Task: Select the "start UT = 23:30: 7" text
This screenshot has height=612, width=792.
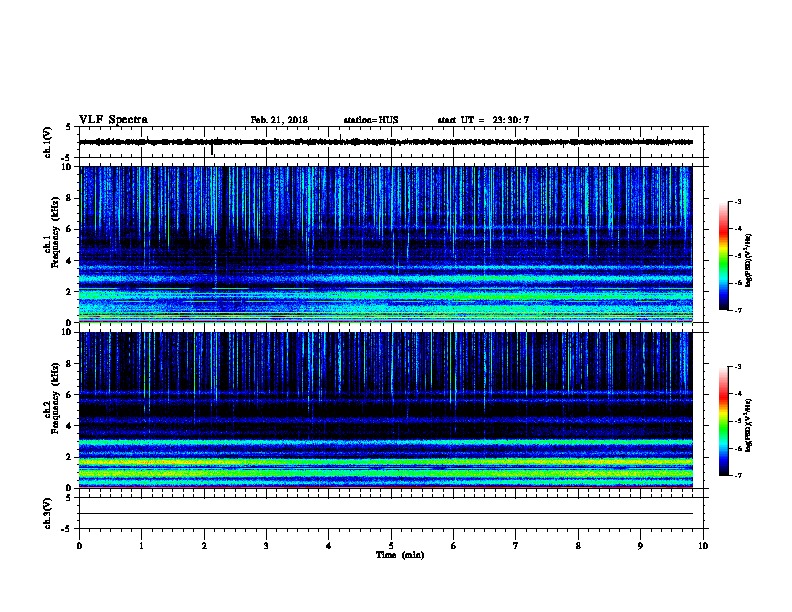Action: tap(483, 120)
